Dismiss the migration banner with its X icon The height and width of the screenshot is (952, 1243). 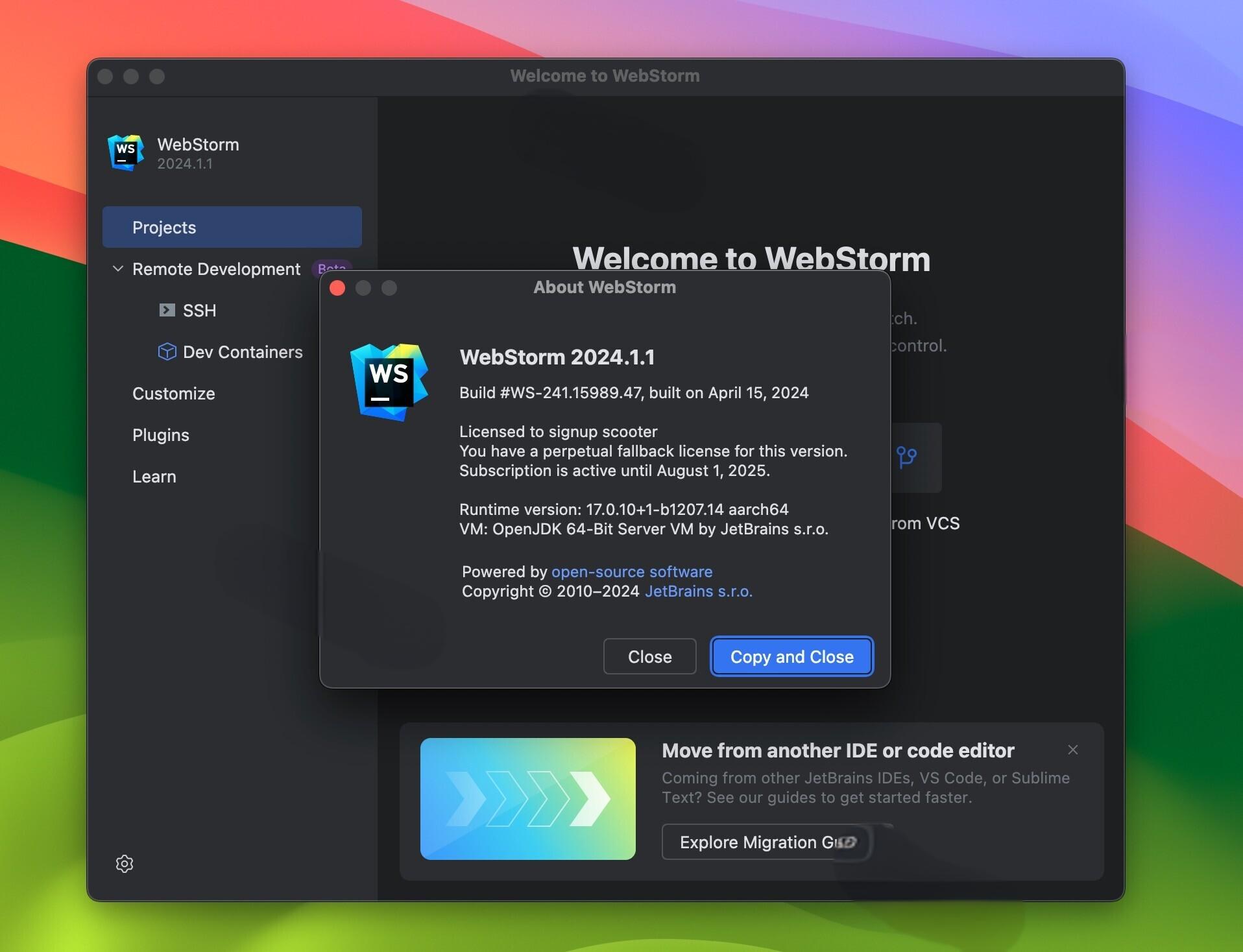(1072, 750)
